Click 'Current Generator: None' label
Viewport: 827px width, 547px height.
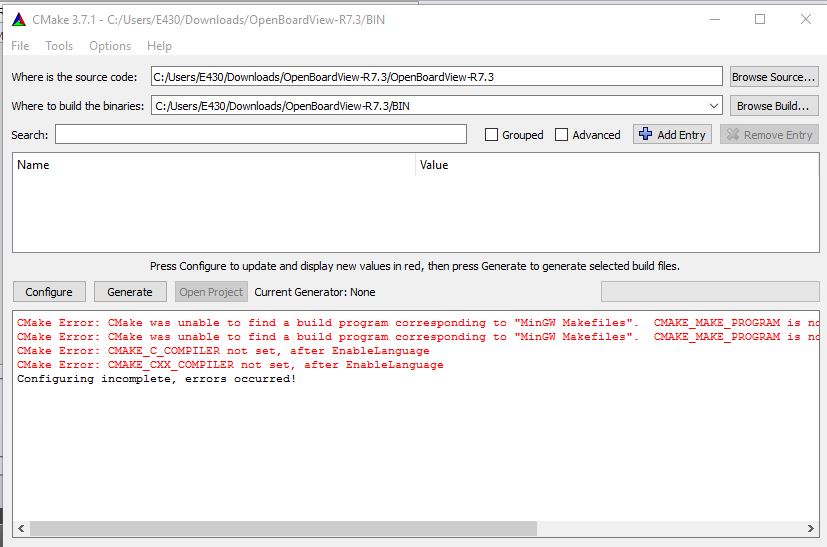pyautogui.click(x=315, y=292)
